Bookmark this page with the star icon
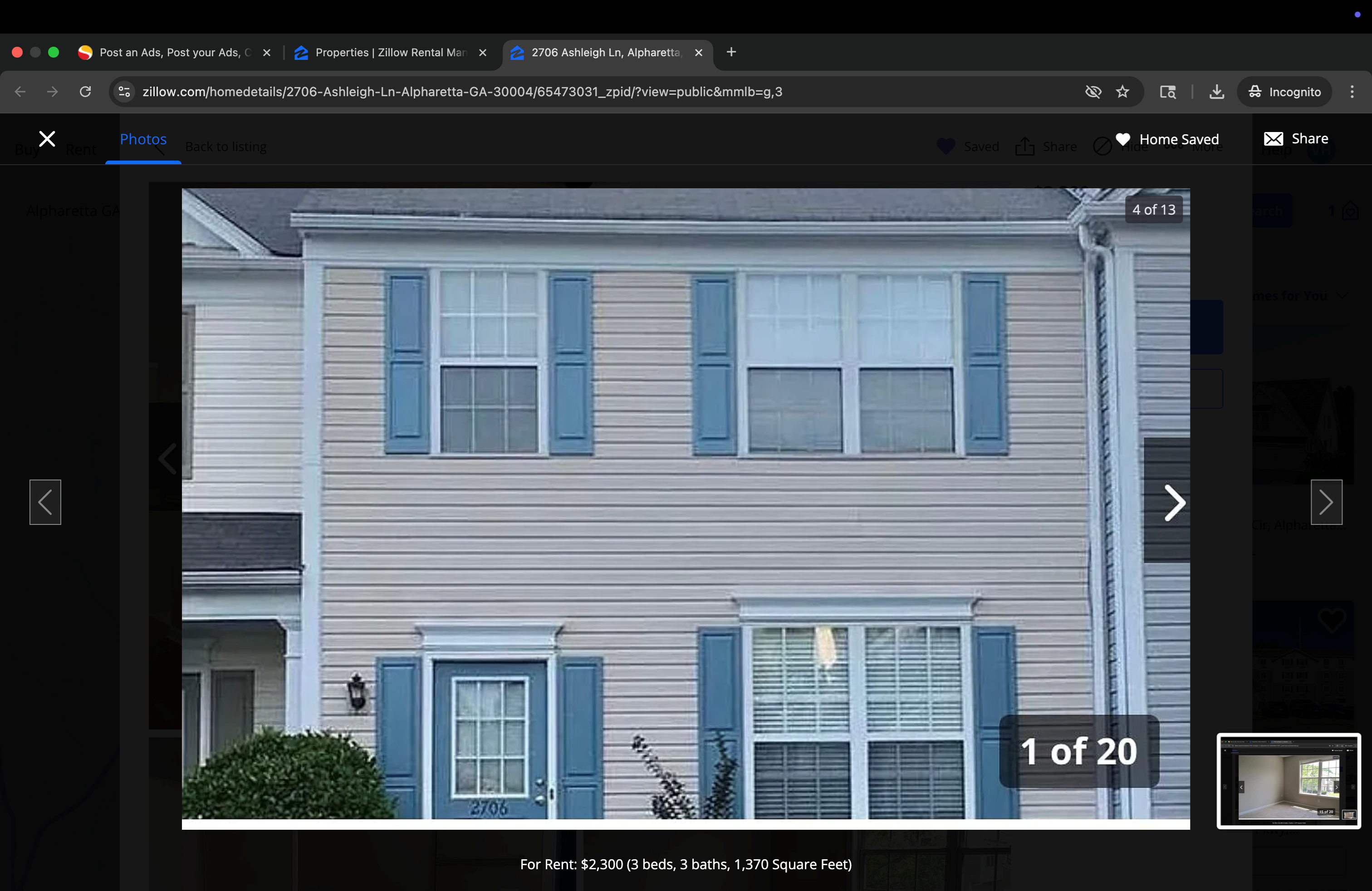 click(1122, 92)
